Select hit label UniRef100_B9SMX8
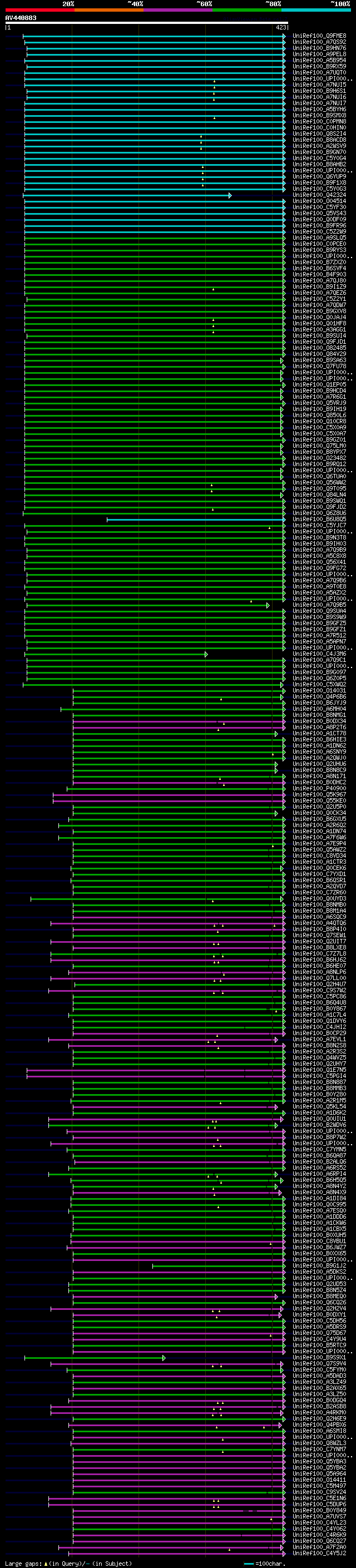The image size is (356, 1568). click(x=319, y=116)
